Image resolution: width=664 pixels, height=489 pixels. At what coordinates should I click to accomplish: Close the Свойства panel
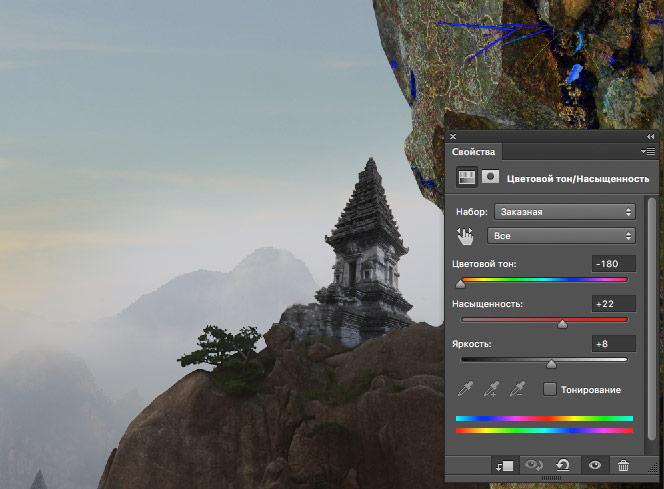tap(453, 136)
